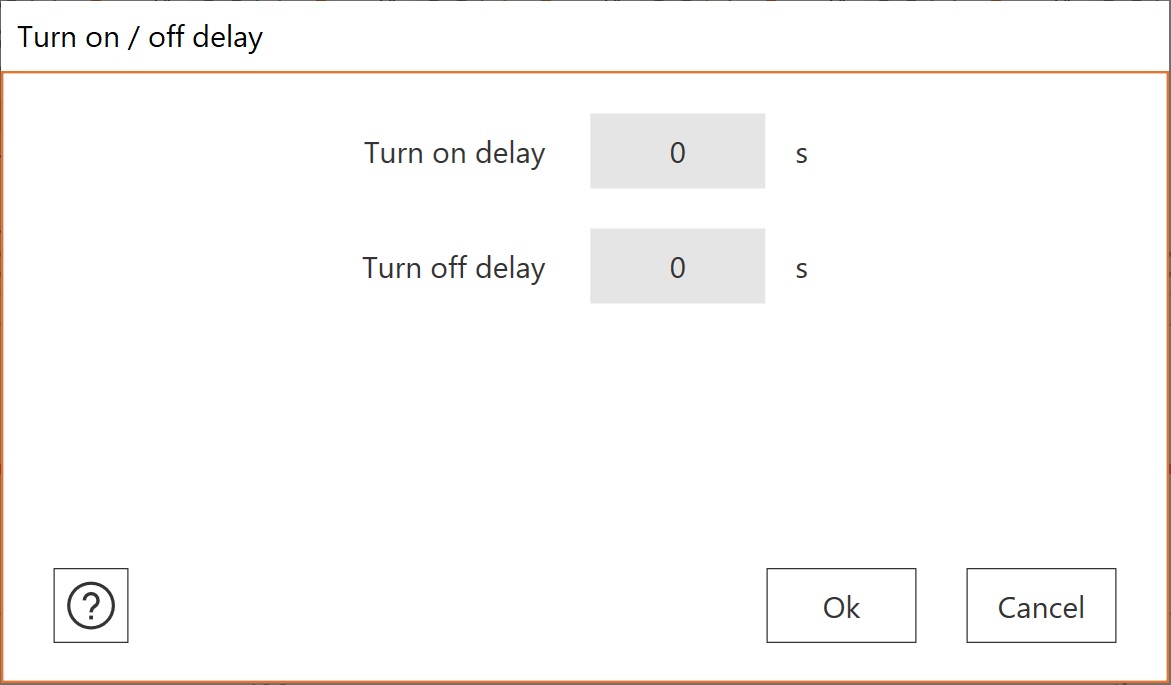Confirm the delay settings with Ok
This screenshot has height=685, width=1171.
click(841, 606)
